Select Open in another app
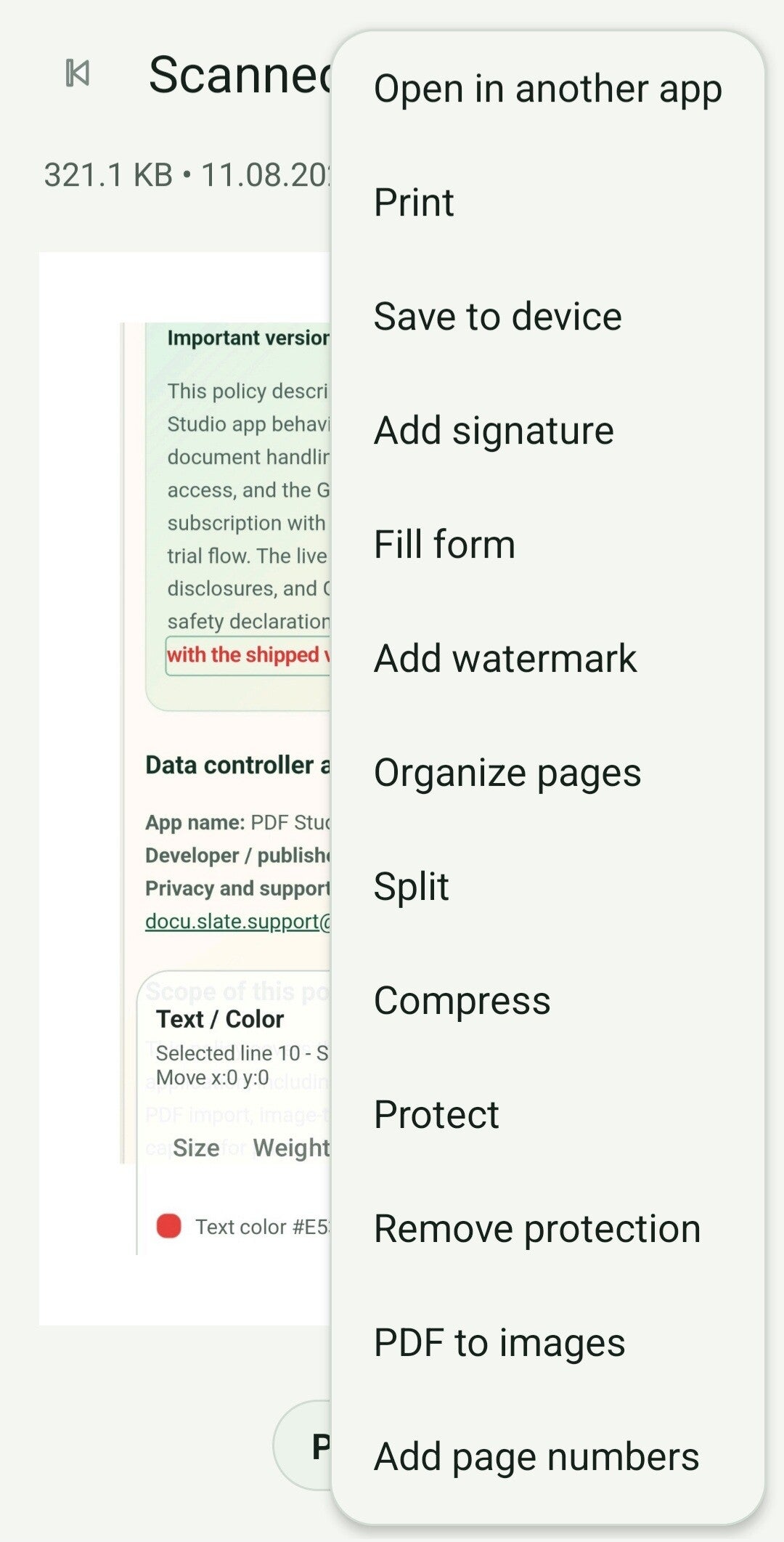 click(548, 89)
